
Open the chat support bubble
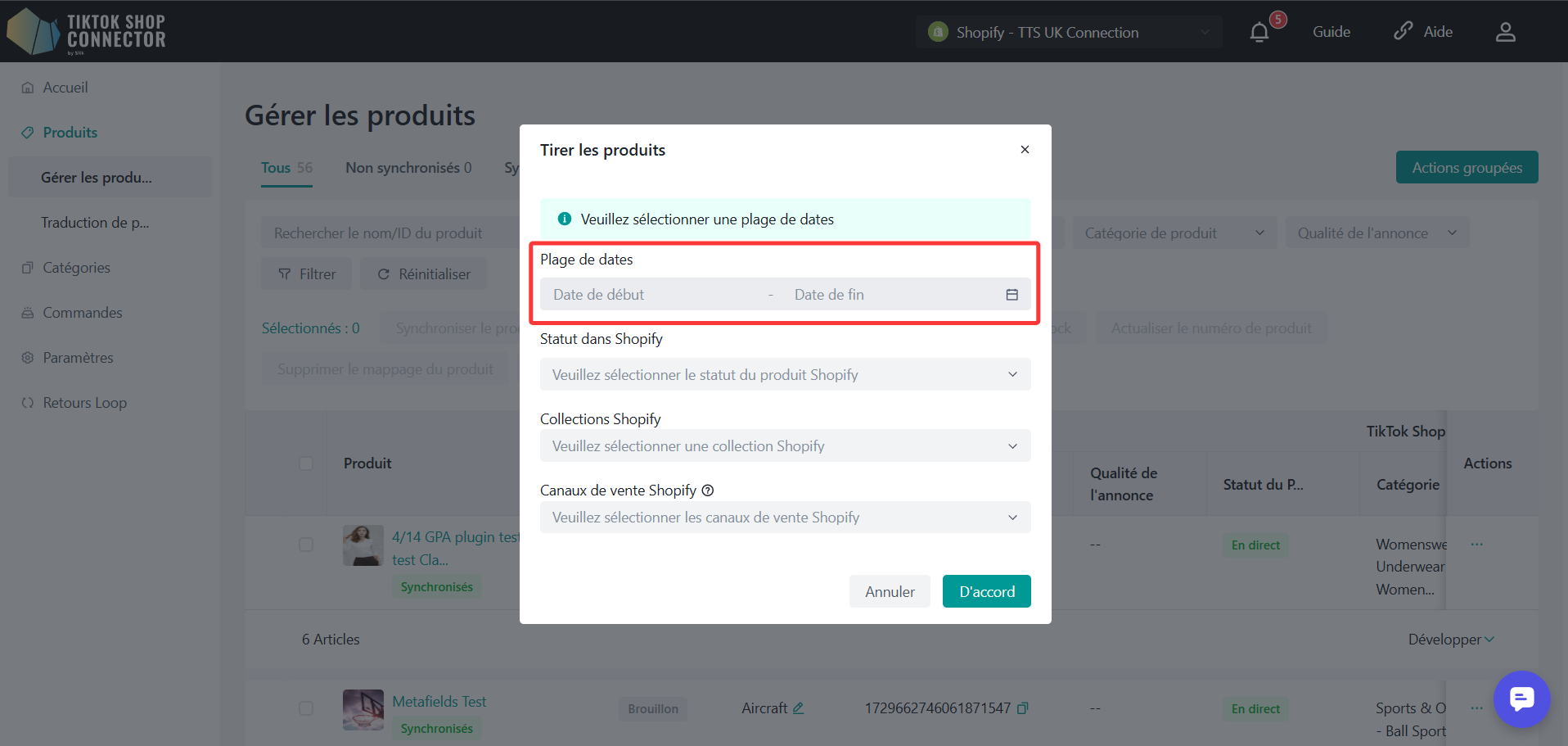pos(1521,699)
